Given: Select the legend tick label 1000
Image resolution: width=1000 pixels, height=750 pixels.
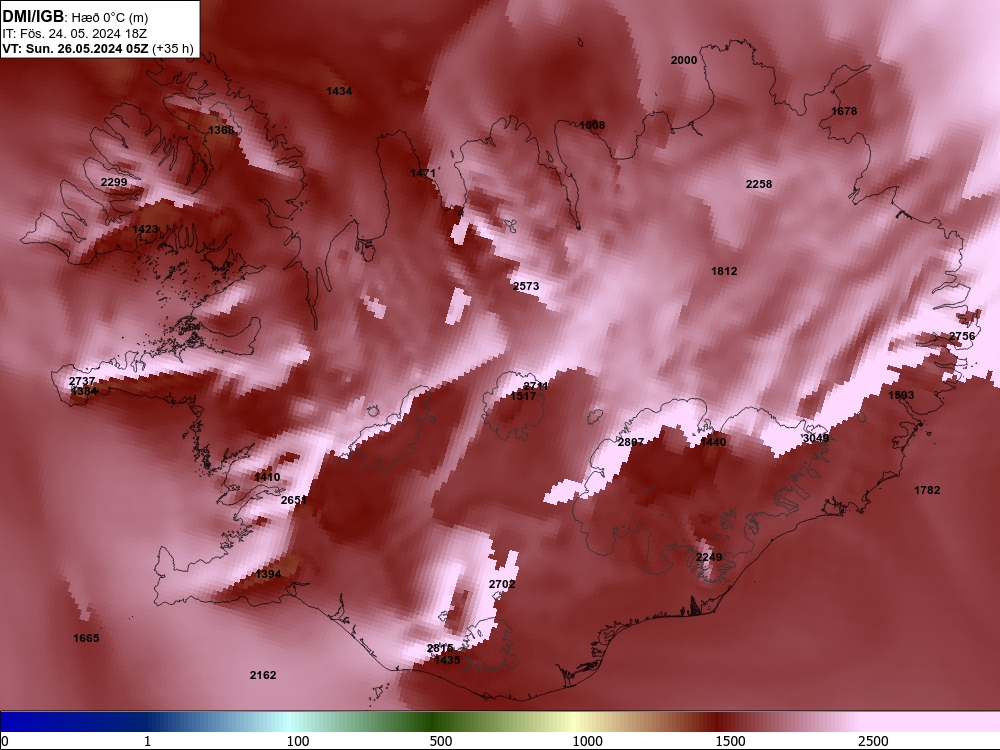Looking at the screenshot, I should (x=587, y=740).
